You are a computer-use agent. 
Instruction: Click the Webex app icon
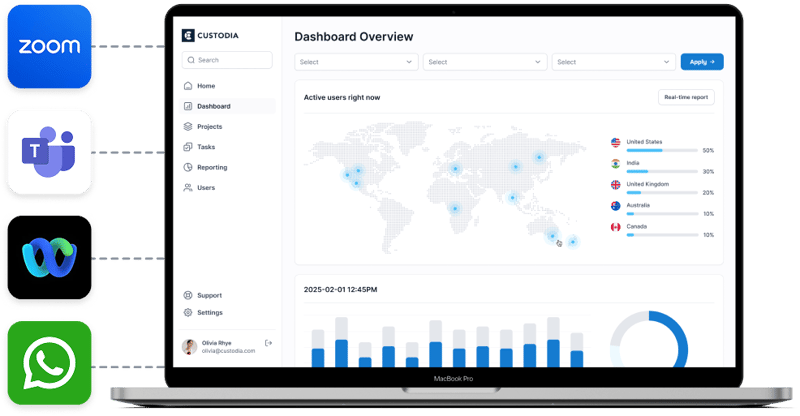click(49, 257)
